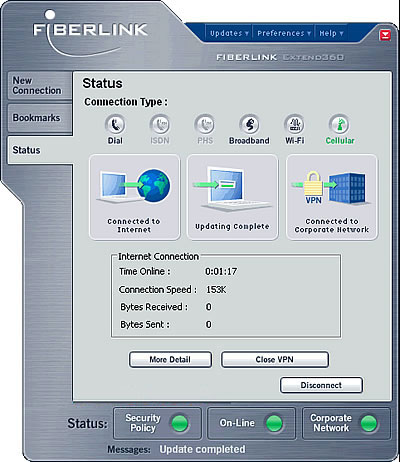Click the Security Policy green status light
Image resolution: width=400 pixels, height=462 pixels.
coord(180,423)
